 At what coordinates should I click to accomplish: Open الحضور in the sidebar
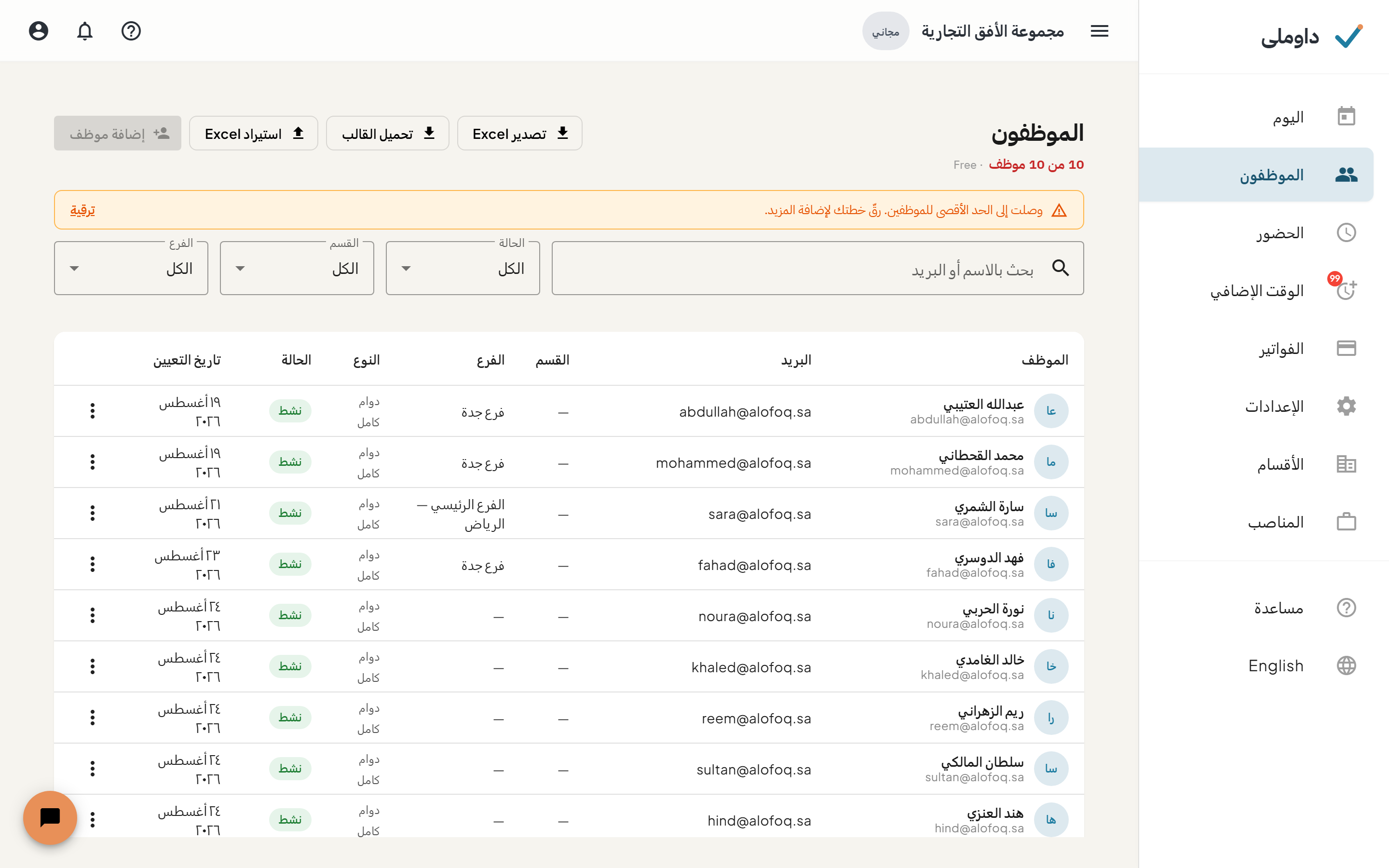tap(1256, 232)
